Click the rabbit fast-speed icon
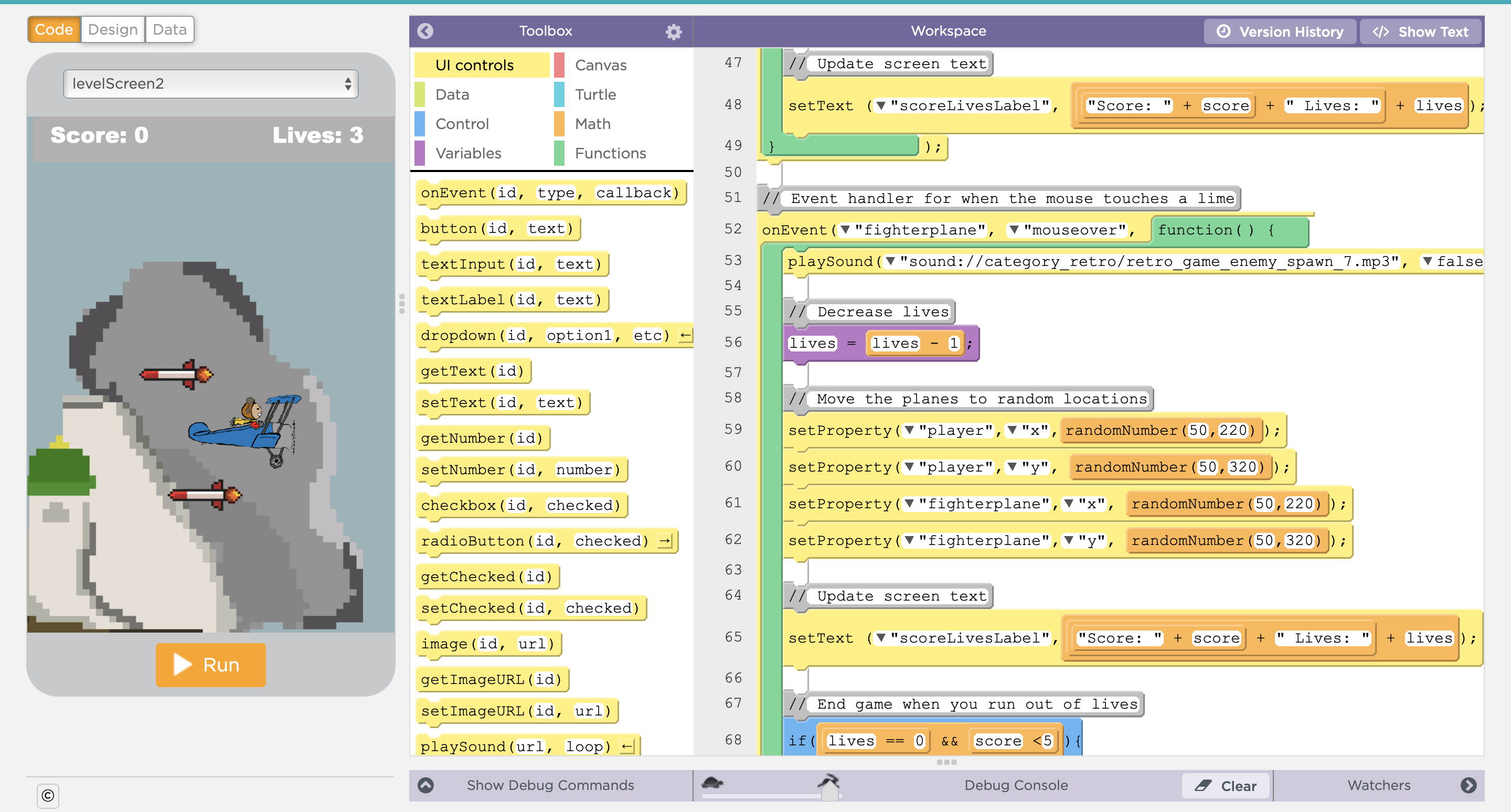 pyautogui.click(x=829, y=780)
